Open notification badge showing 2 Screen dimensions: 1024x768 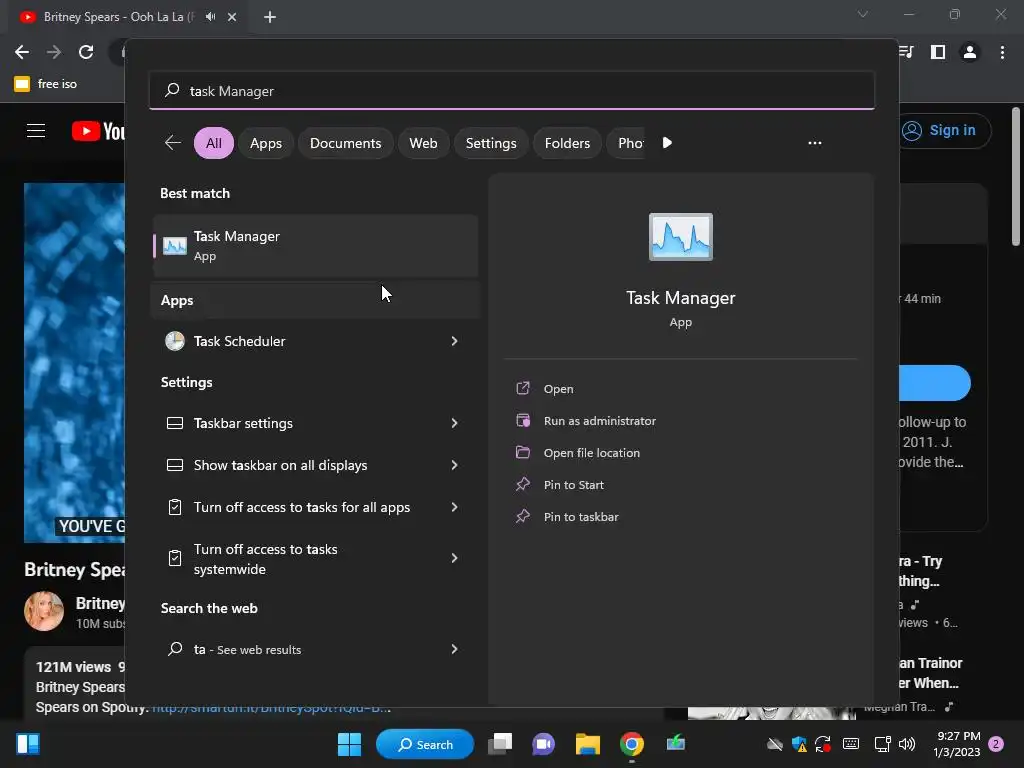point(996,744)
